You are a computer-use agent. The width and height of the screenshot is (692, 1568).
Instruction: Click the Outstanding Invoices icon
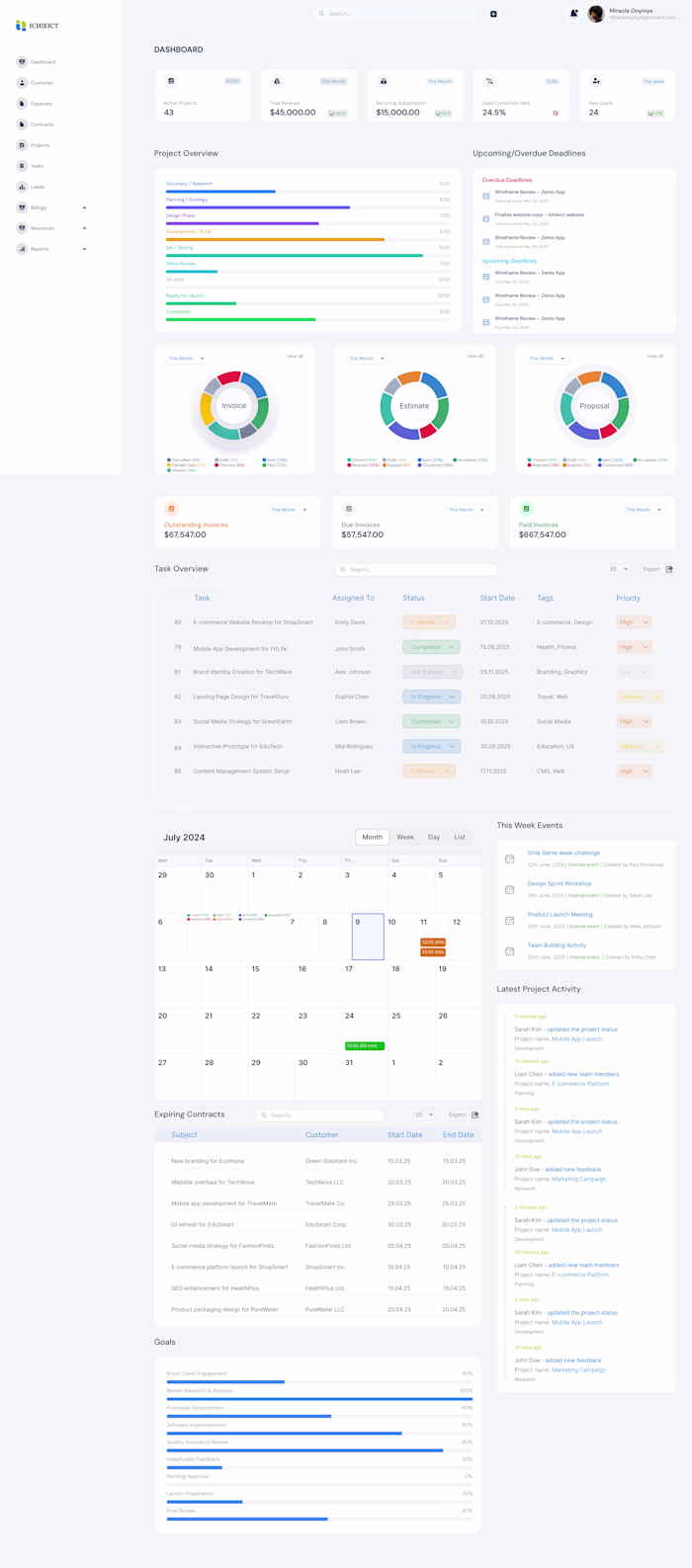(171, 509)
